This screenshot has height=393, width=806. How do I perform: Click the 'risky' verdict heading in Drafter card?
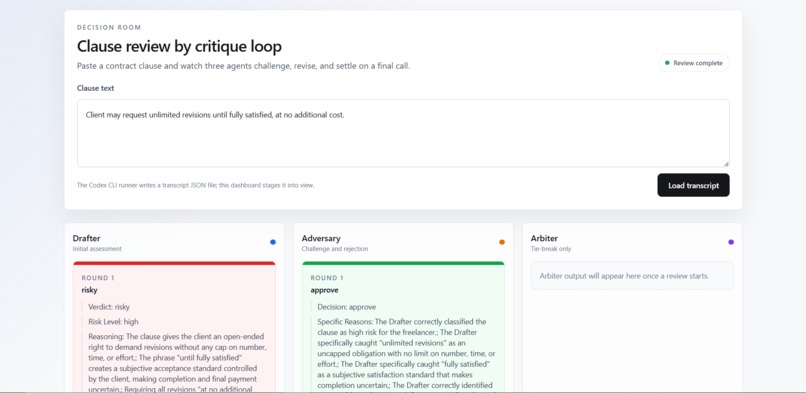89,290
